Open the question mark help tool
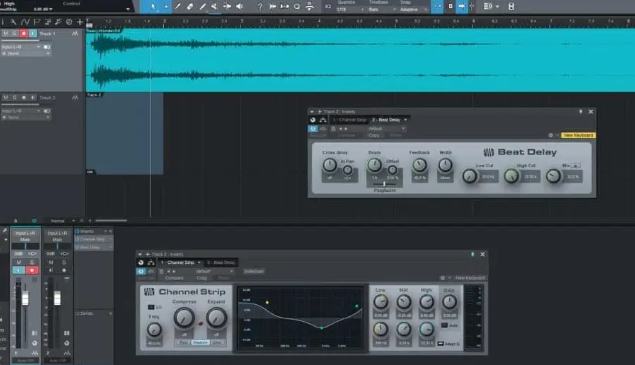The height and width of the screenshot is (365, 635). (260, 6)
